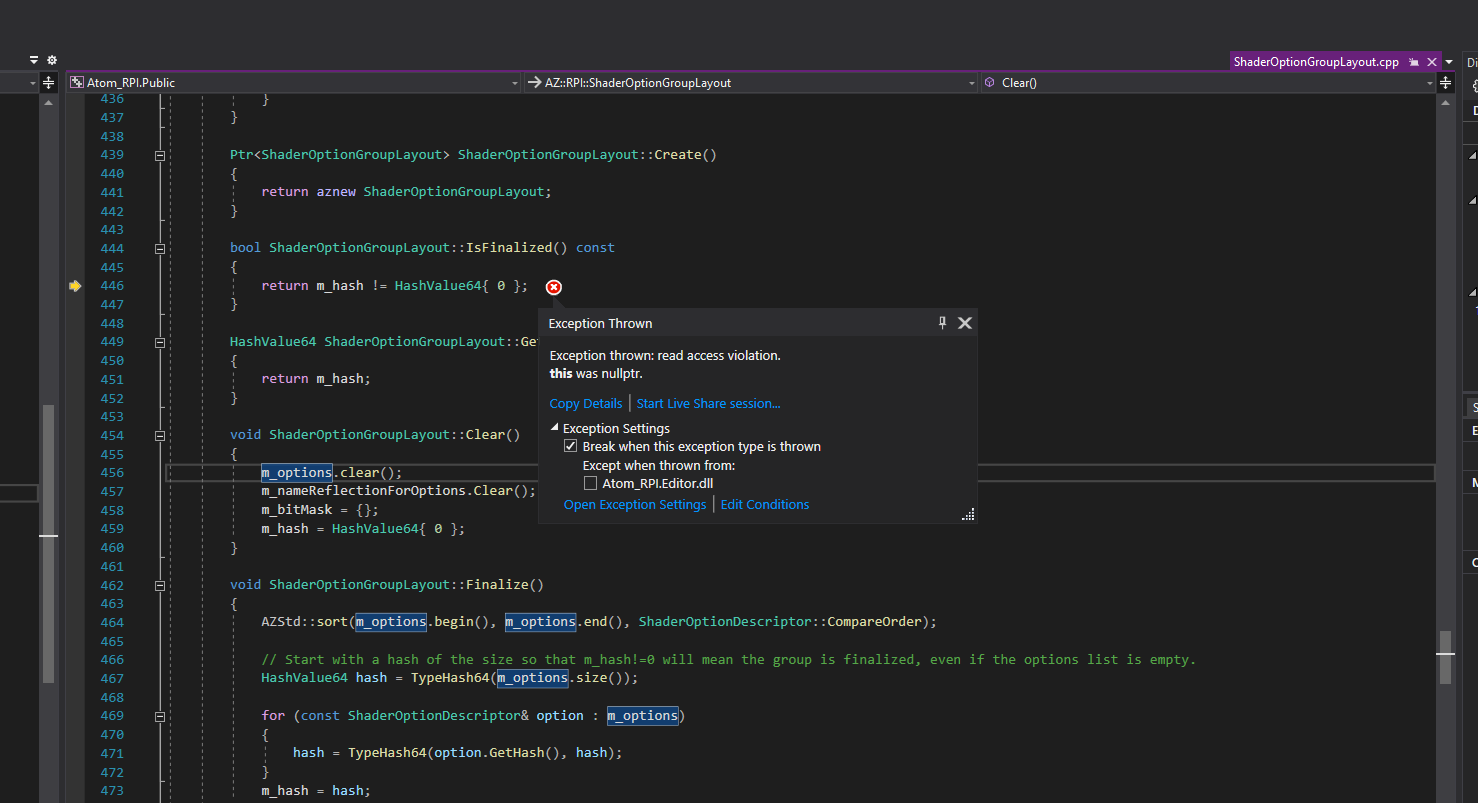Image resolution: width=1478 pixels, height=803 pixels.
Task: Collapse the Exception Settings section
Action: coord(555,427)
